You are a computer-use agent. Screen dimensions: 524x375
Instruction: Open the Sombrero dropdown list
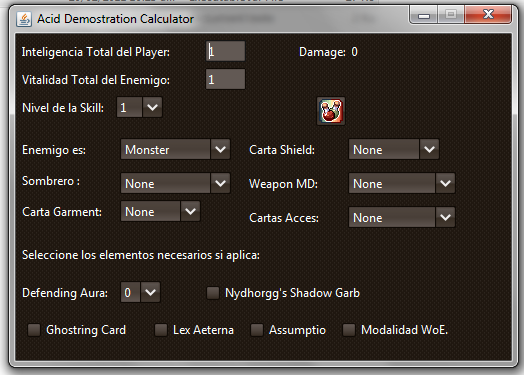pyautogui.click(x=175, y=183)
